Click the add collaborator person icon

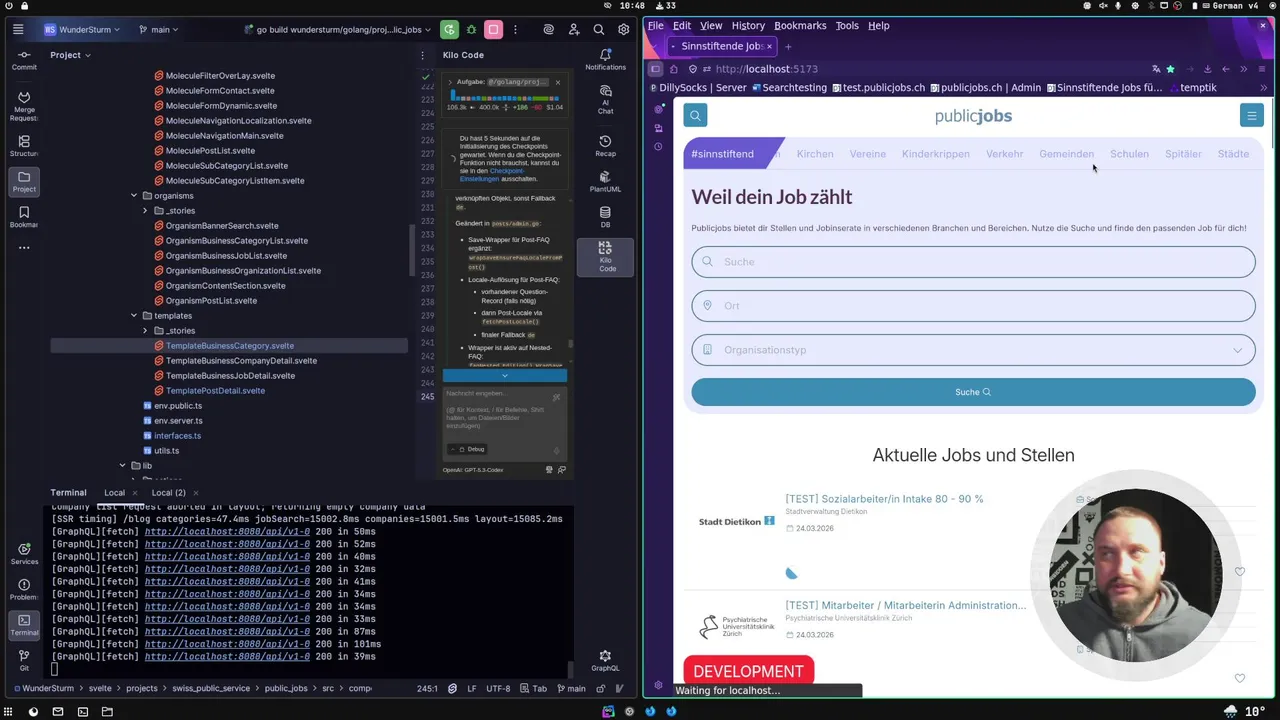pos(573,30)
